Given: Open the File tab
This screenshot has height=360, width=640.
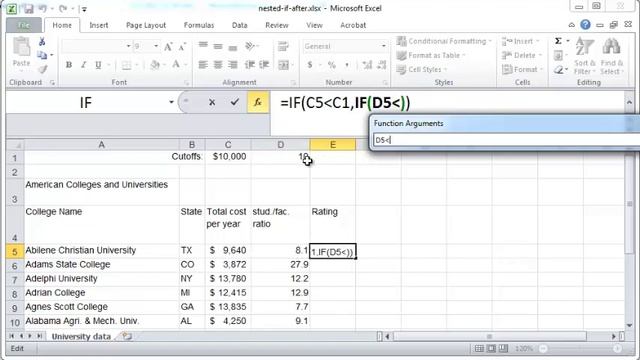Looking at the screenshot, I should coord(24,25).
